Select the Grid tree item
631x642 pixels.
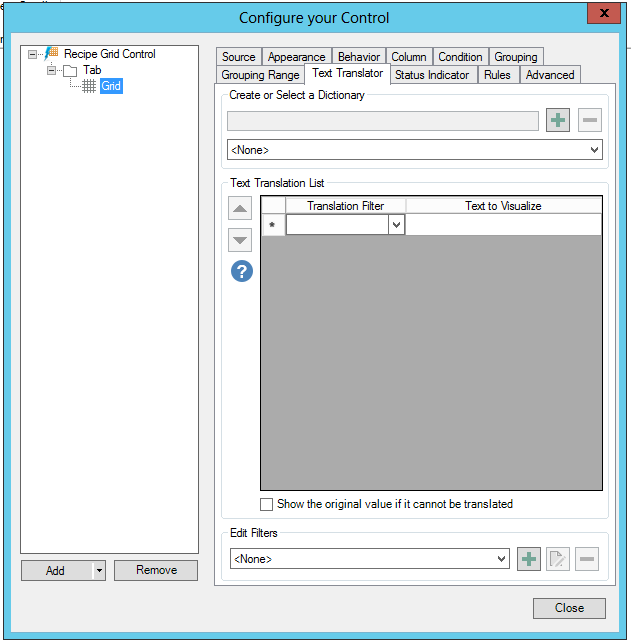pyautogui.click(x=111, y=86)
